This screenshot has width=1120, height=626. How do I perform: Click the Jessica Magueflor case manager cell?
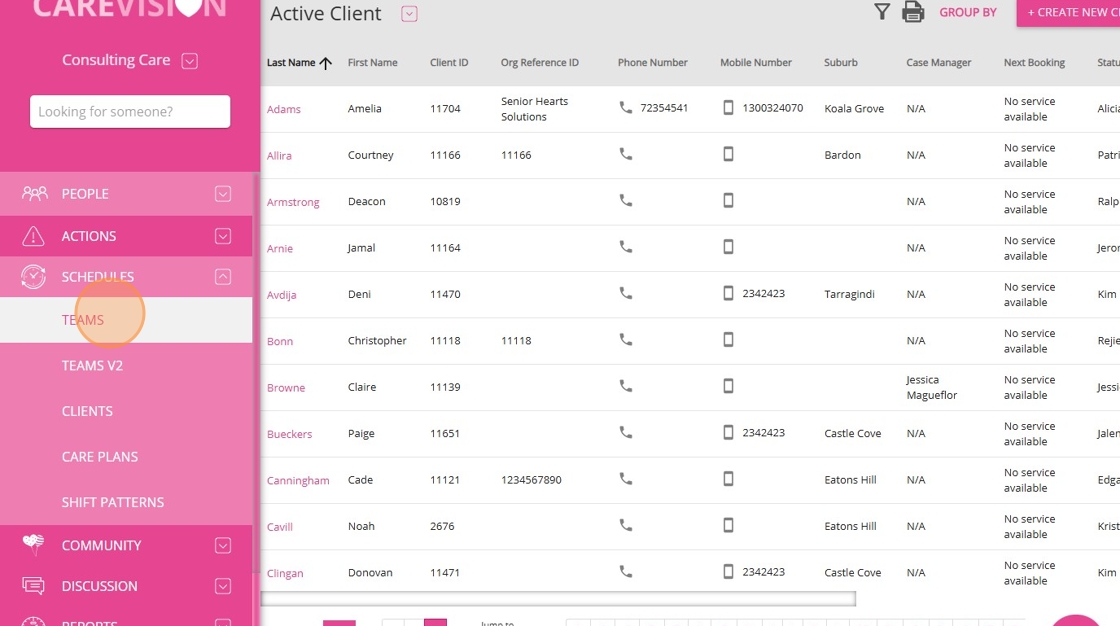click(931, 387)
